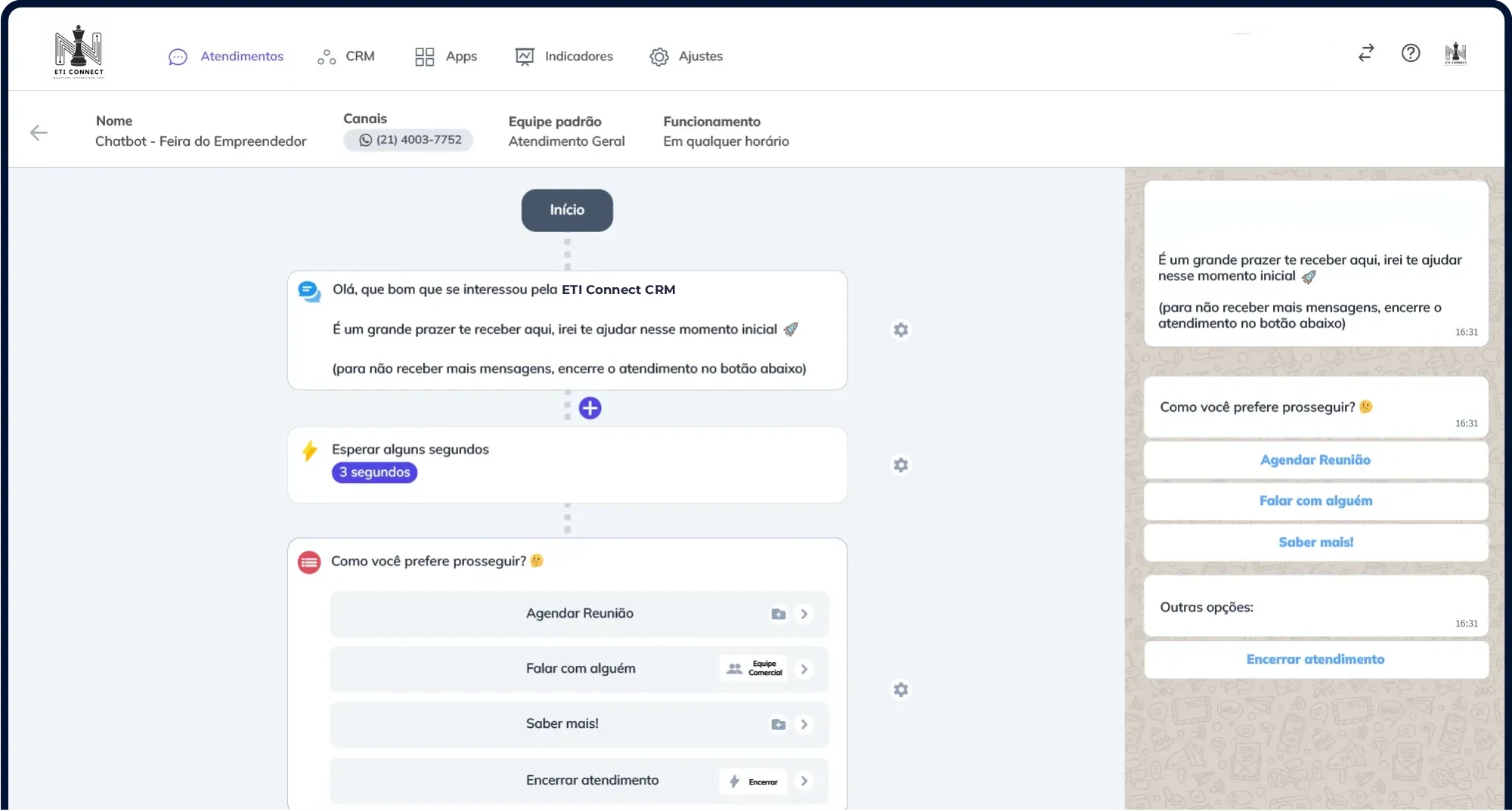Expand the Falar com alguém option chevron
This screenshot has width=1512, height=811.
point(804,669)
